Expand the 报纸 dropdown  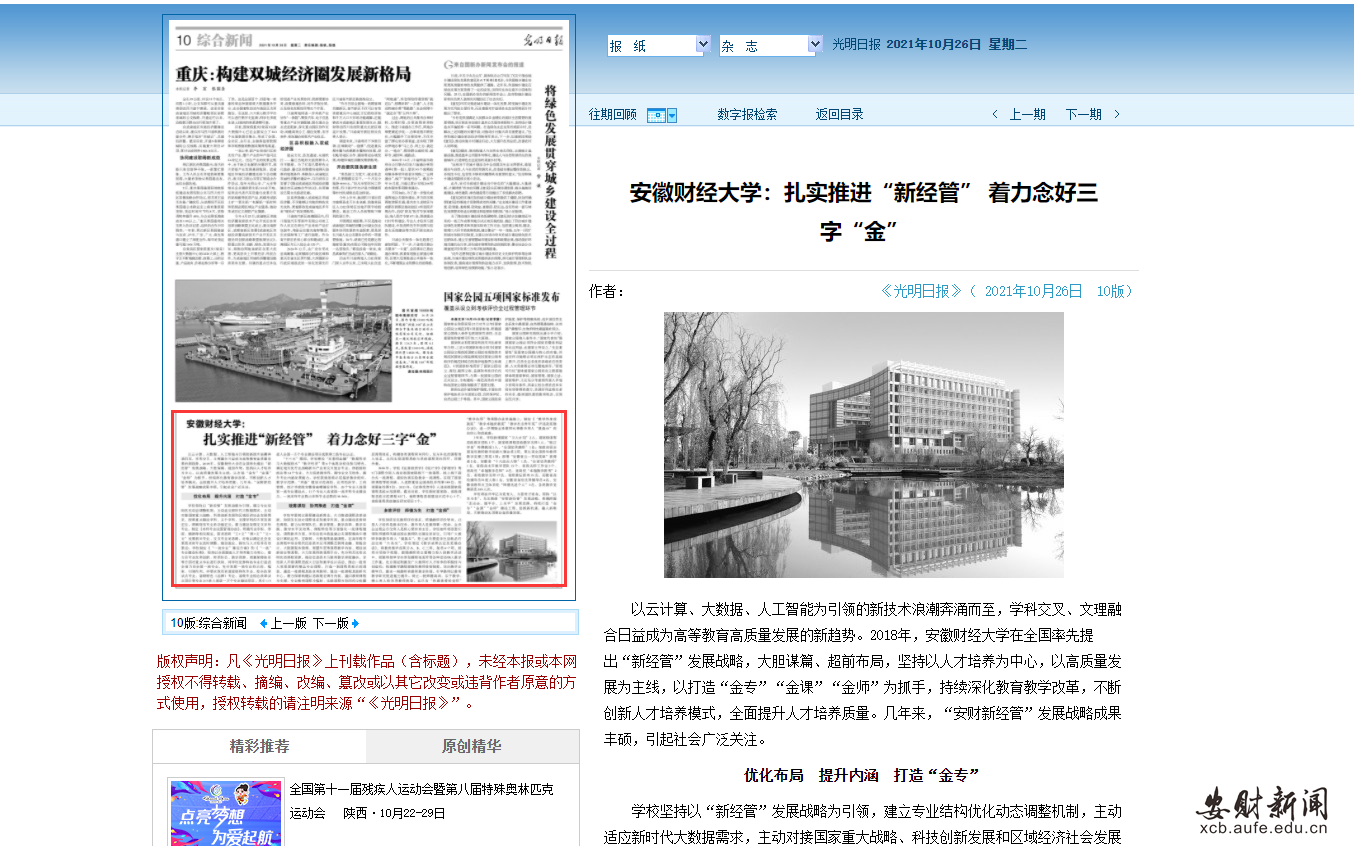658,46
